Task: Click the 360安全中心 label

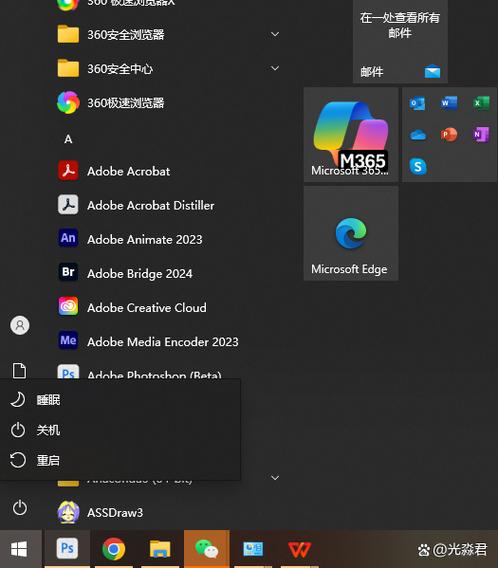Action: [120, 69]
